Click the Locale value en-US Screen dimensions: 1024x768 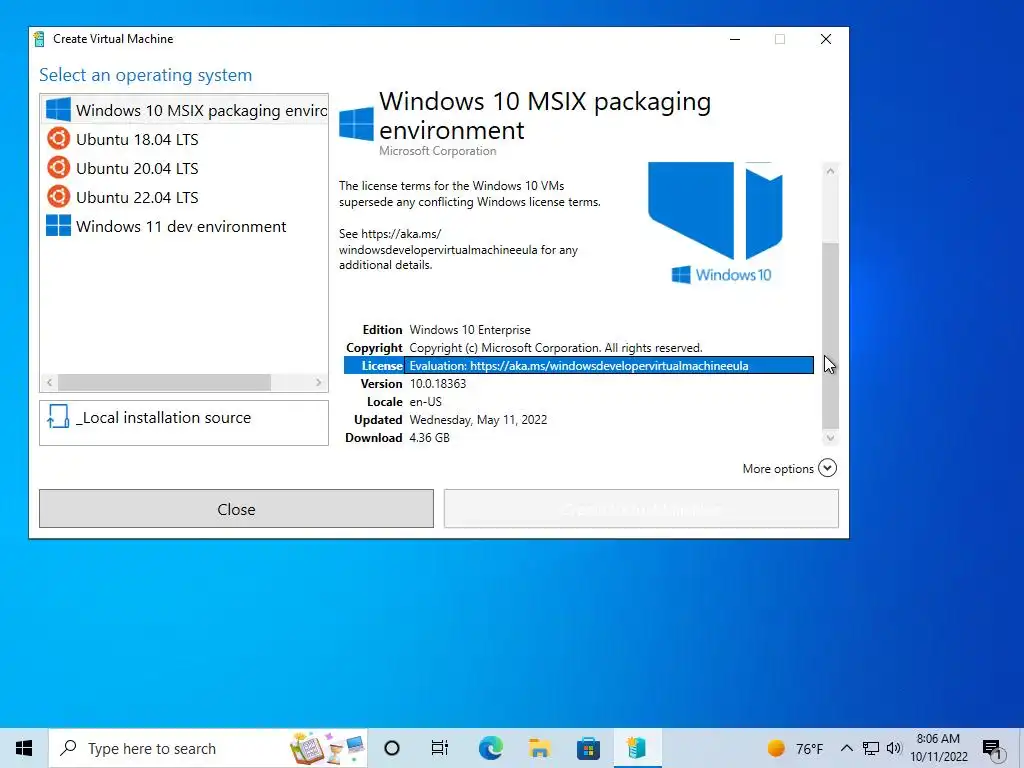pyautogui.click(x=425, y=402)
